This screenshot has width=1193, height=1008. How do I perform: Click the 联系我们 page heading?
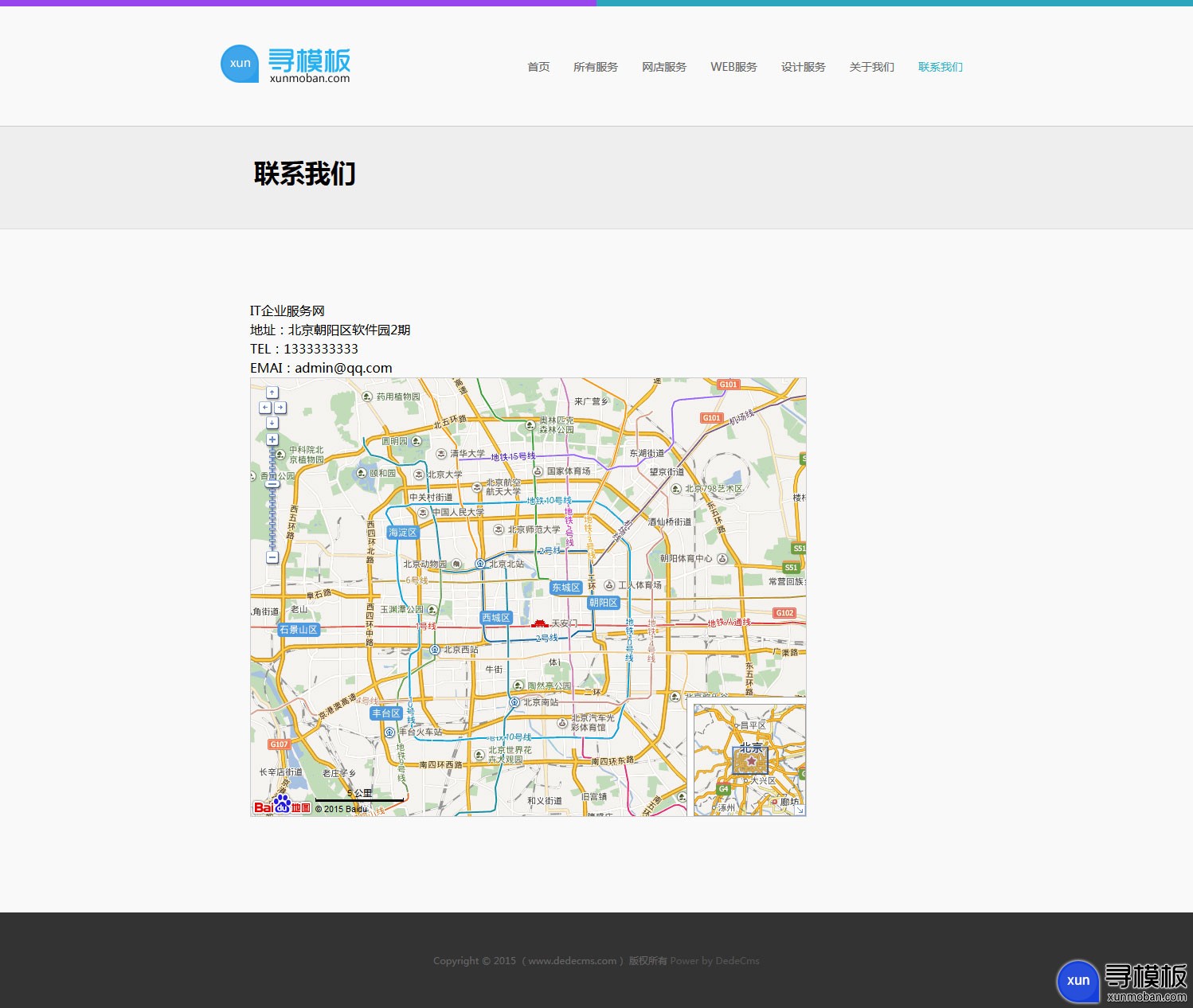[304, 174]
